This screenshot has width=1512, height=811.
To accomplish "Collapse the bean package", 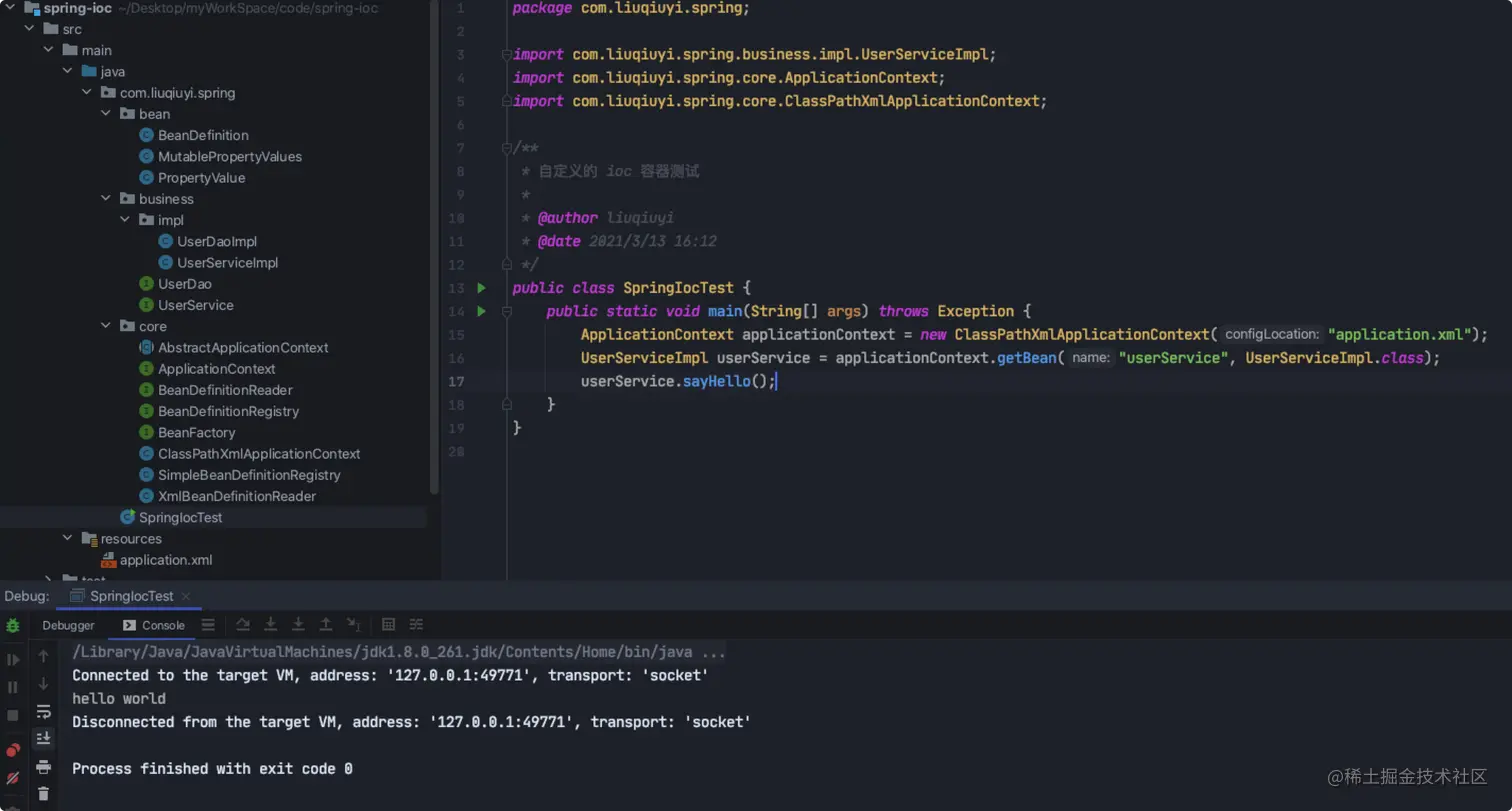I will point(105,114).
